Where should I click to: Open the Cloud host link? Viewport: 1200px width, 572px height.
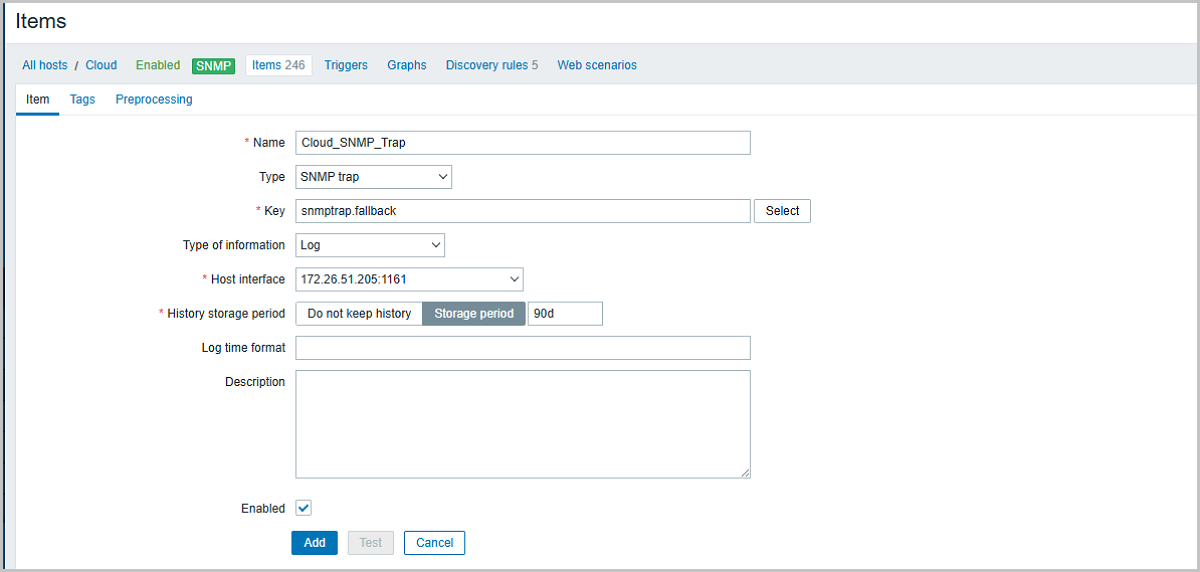101,66
